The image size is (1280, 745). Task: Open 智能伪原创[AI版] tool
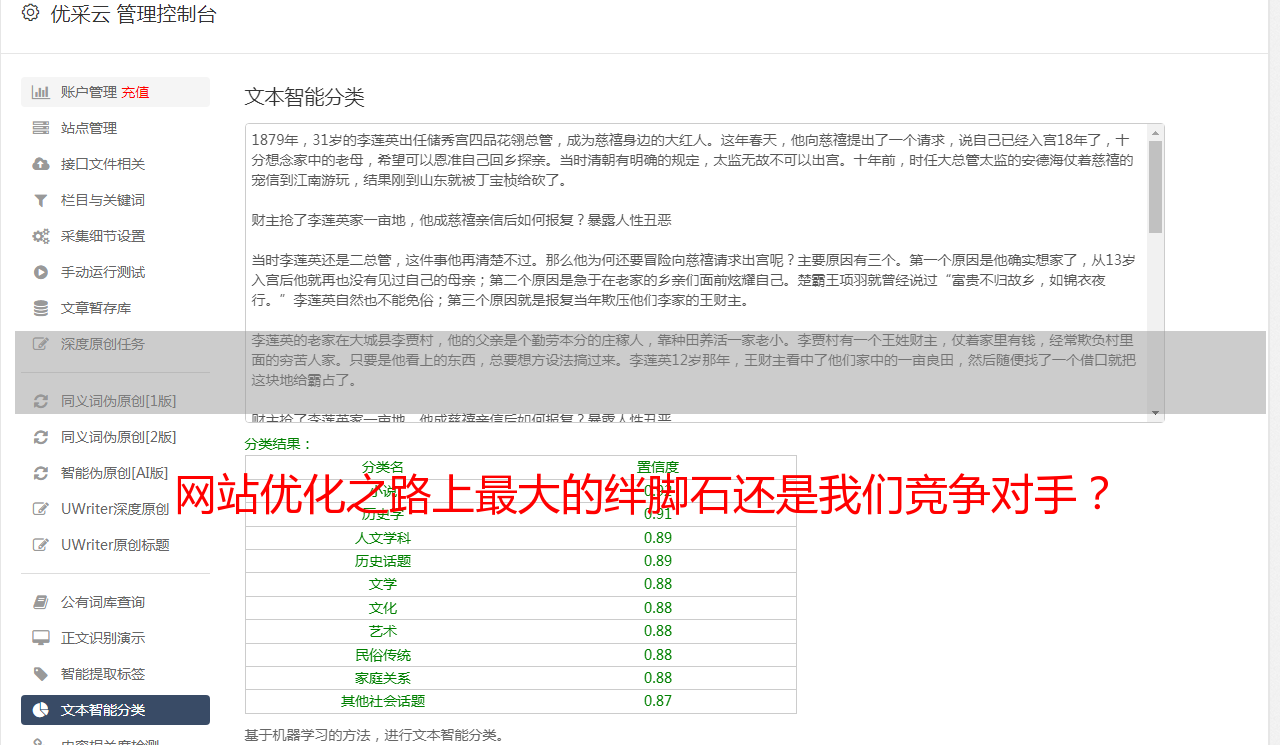pyautogui.click(x=115, y=473)
